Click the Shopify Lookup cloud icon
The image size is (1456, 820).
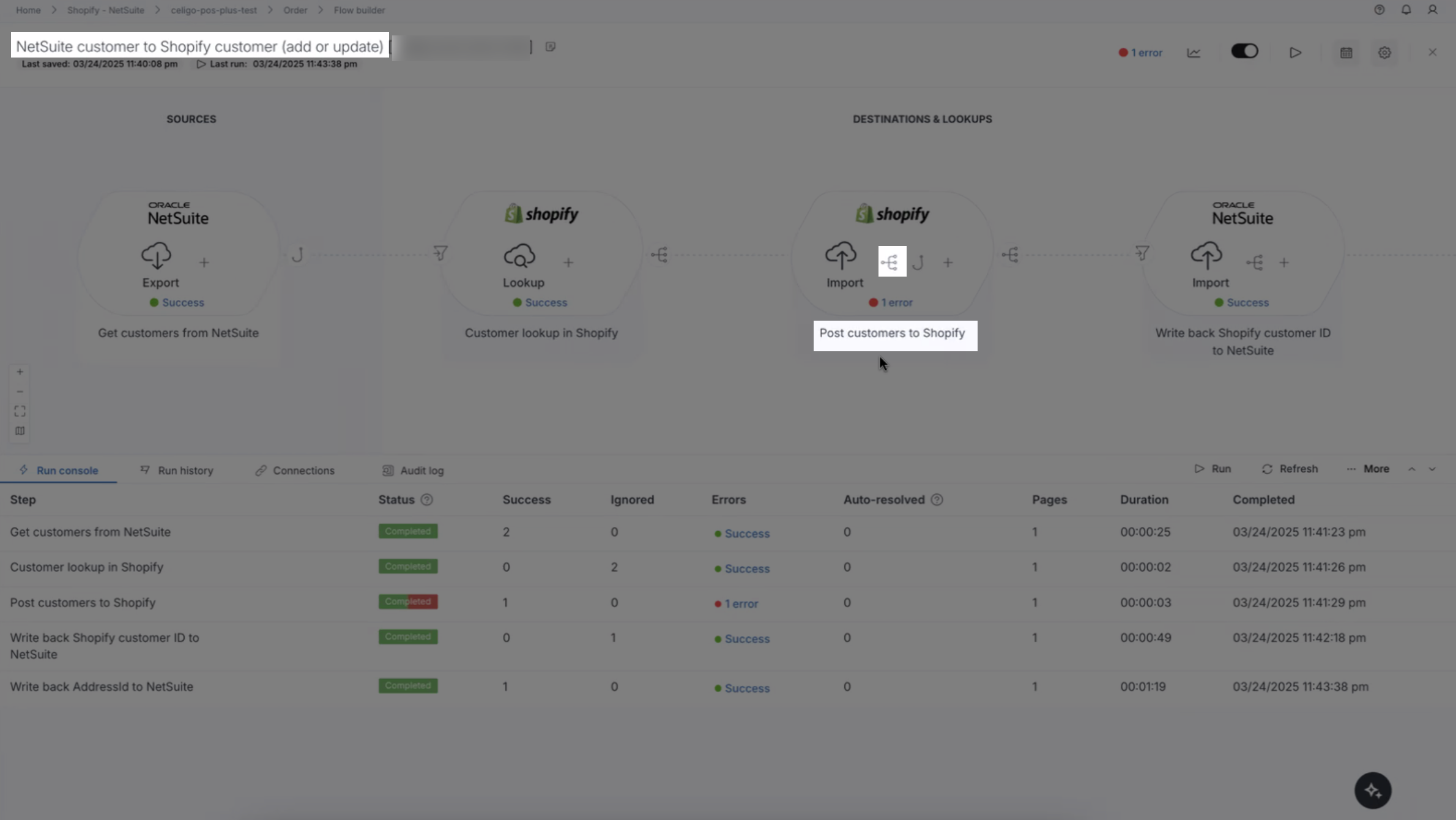click(x=519, y=255)
